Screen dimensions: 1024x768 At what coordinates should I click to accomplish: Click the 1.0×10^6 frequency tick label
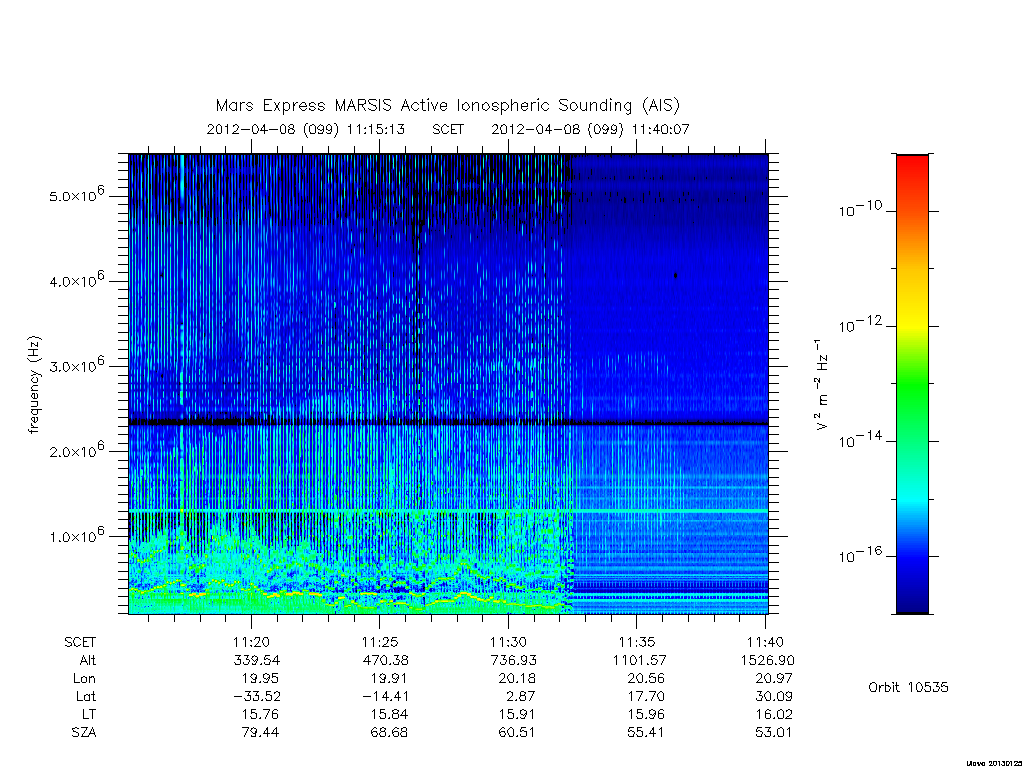point(77,535)
